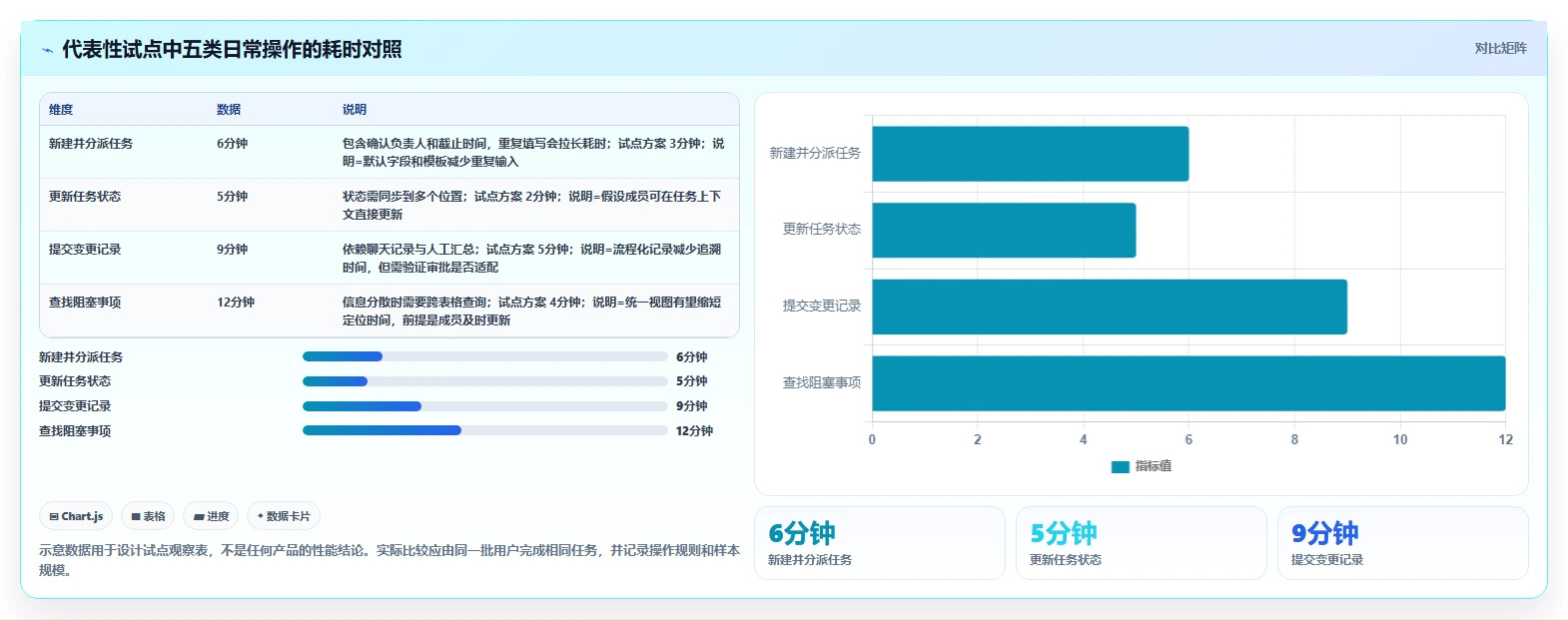Open the 5分钟 更新任务状态 stat card
The width and height of the screenshot is (1568, 620).
1142,543
